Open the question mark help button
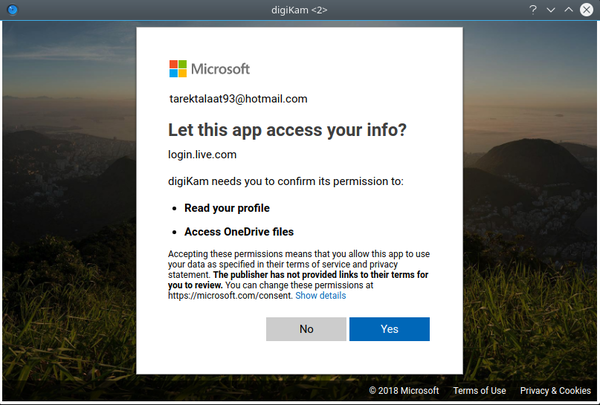Viewport: 600px width, 405px height. pyautogui.click(x=534, y=9)
